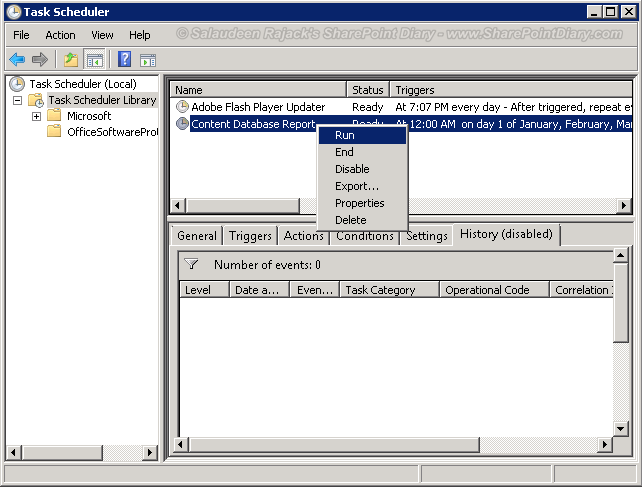The height and width of the screenshot is (487, 642).
Task: Select the OfficeSoftwareProt tree item
Action: [x=112, y=132]
